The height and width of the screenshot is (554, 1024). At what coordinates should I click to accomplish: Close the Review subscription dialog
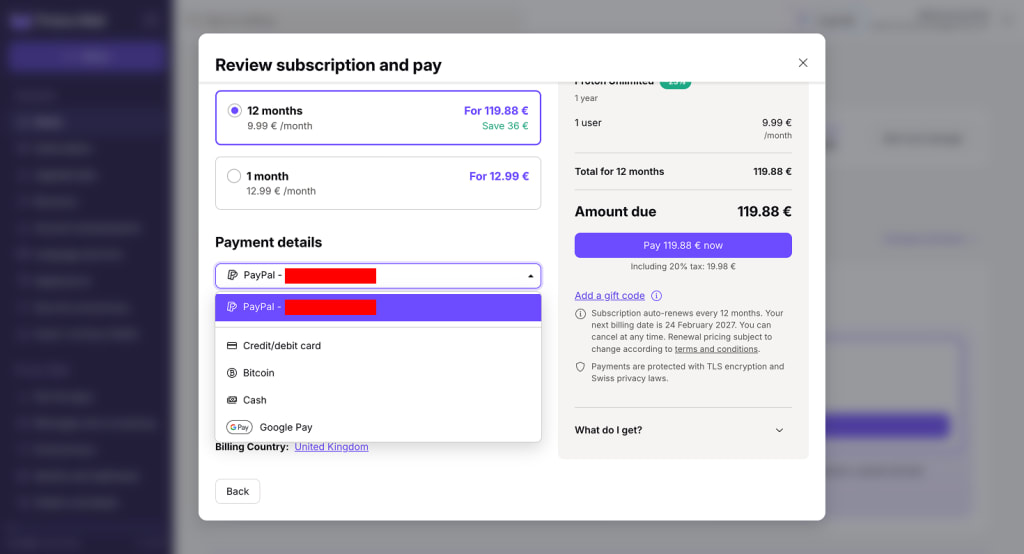pyautogui.click(x=803, y=63)
